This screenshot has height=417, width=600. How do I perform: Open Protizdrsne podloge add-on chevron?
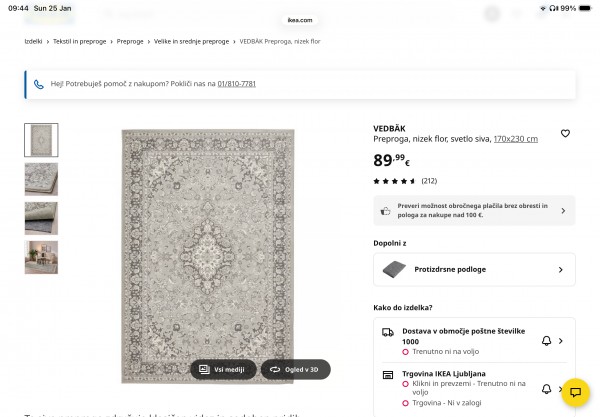(x=560, y=269)
